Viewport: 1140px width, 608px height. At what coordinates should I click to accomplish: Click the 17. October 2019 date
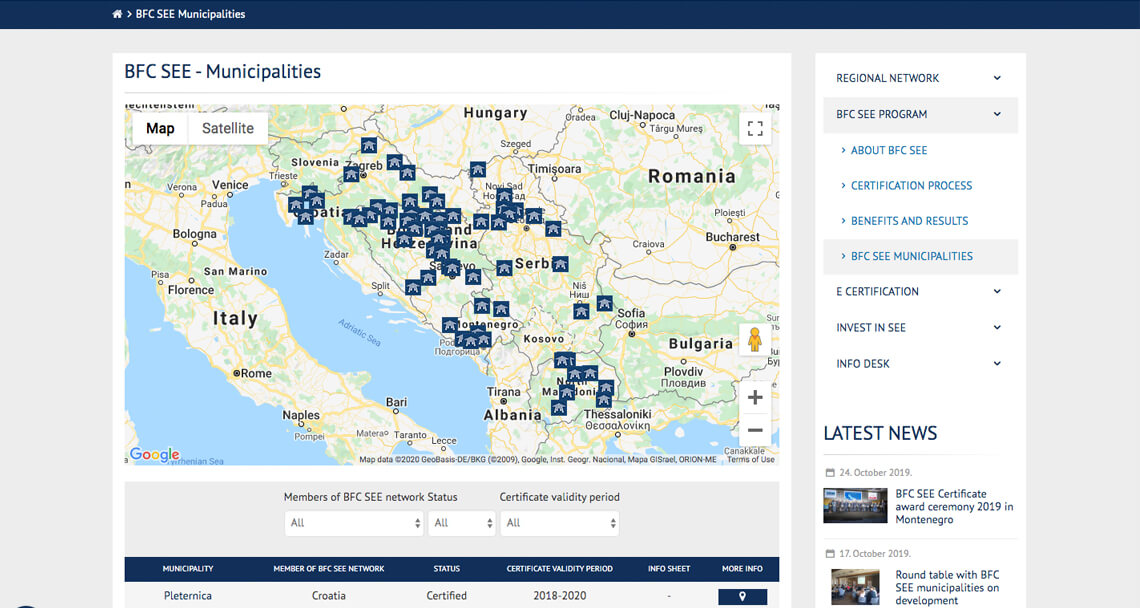click(x=875, y=553)
